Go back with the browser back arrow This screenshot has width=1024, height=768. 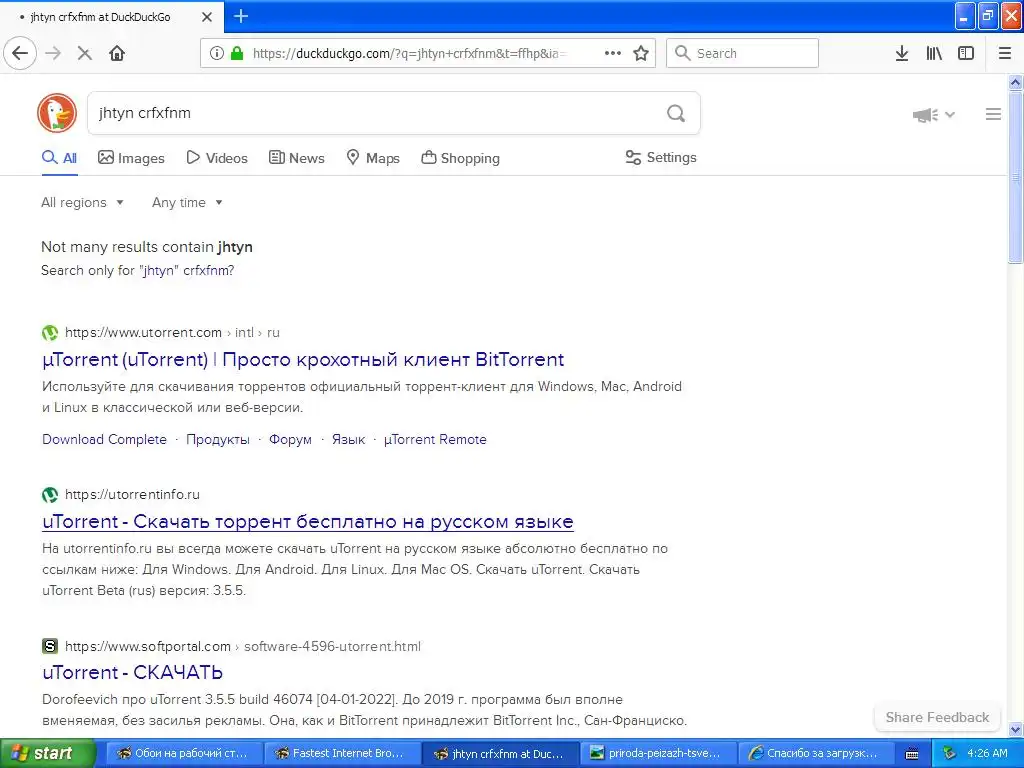click(x=20, y=53)
